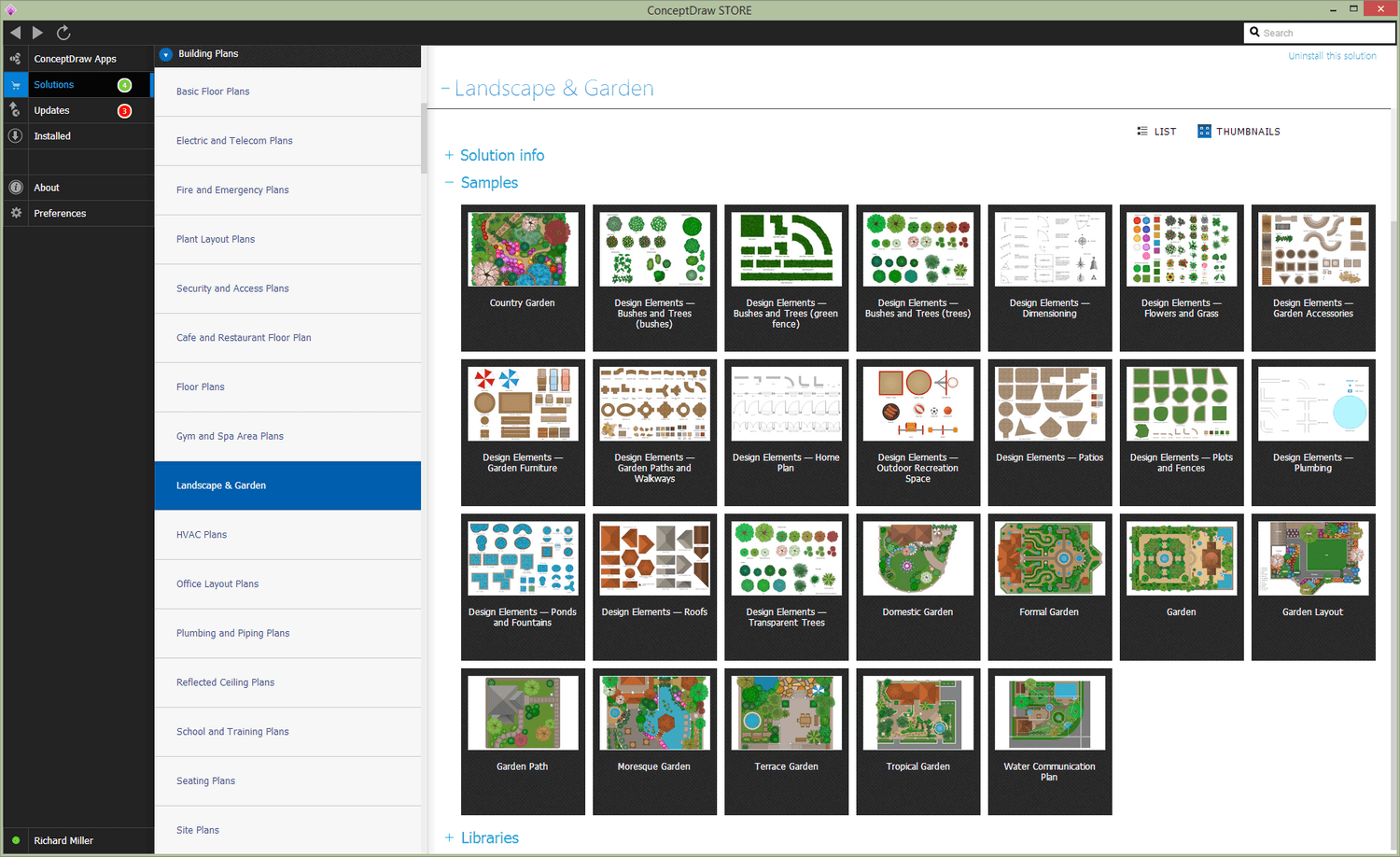Viewport: 1400px width, 857px height.
Task: Open the Garden Layout sample
Action: (x=1313, y=587)
